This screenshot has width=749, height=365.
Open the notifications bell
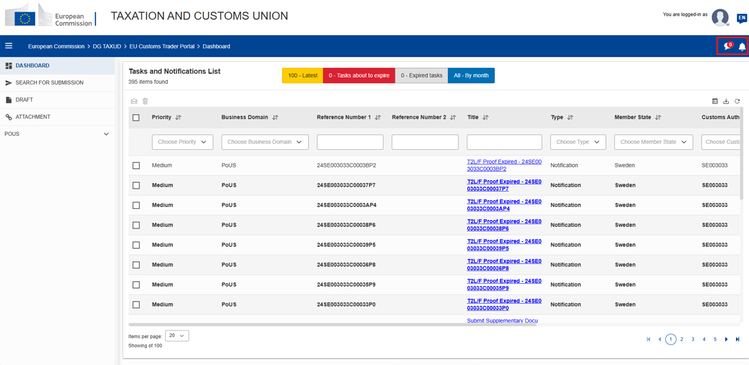[742, 47]
